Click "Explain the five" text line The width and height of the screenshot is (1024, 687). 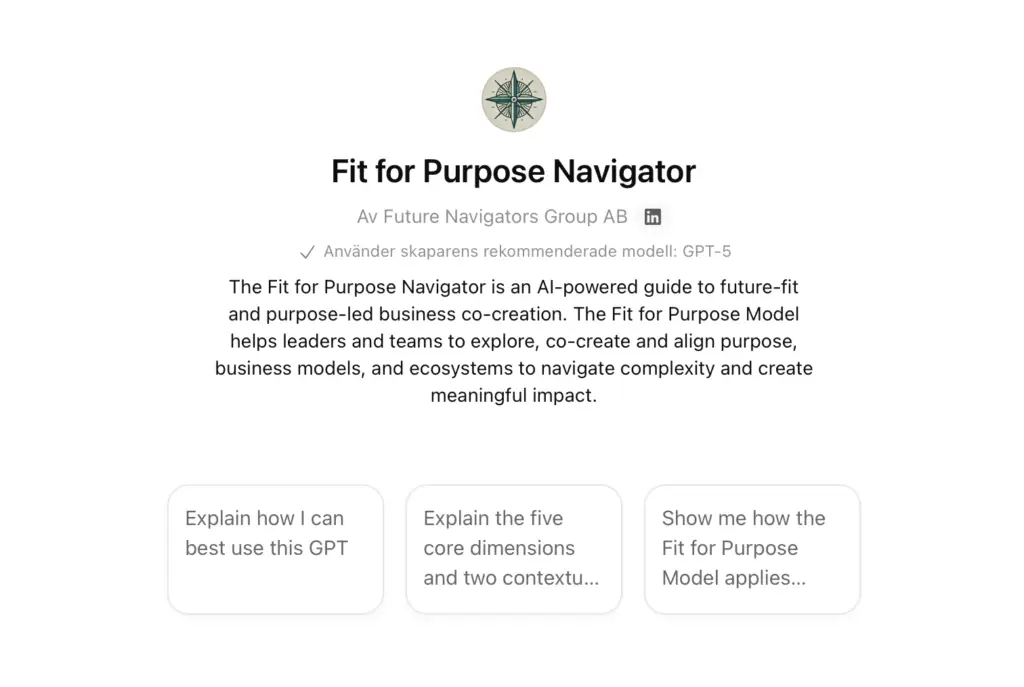493,518
